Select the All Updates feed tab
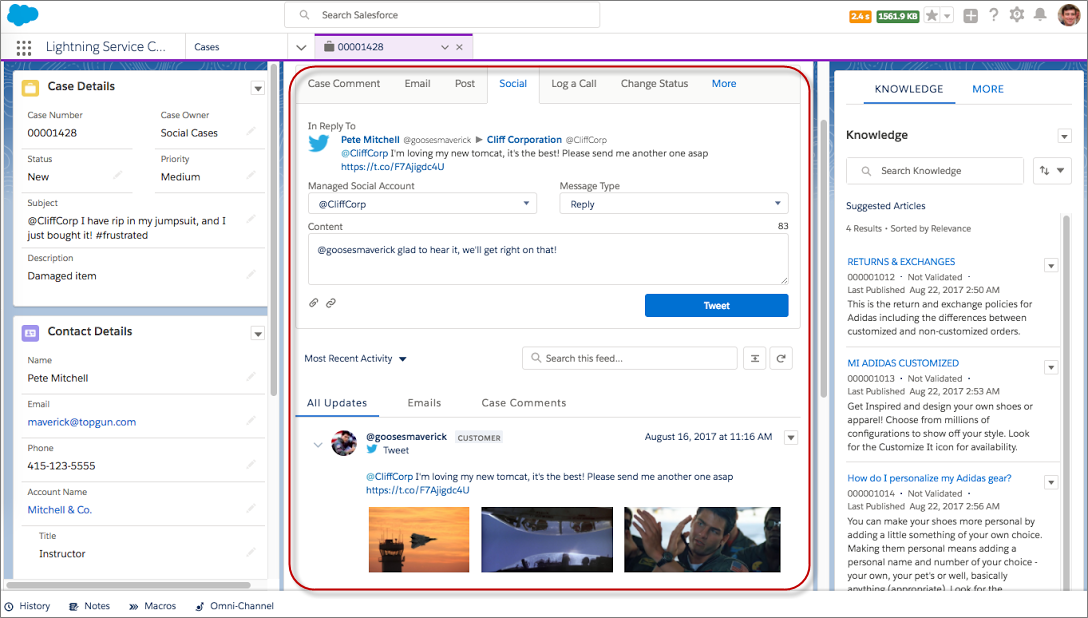 coord(337,403)
